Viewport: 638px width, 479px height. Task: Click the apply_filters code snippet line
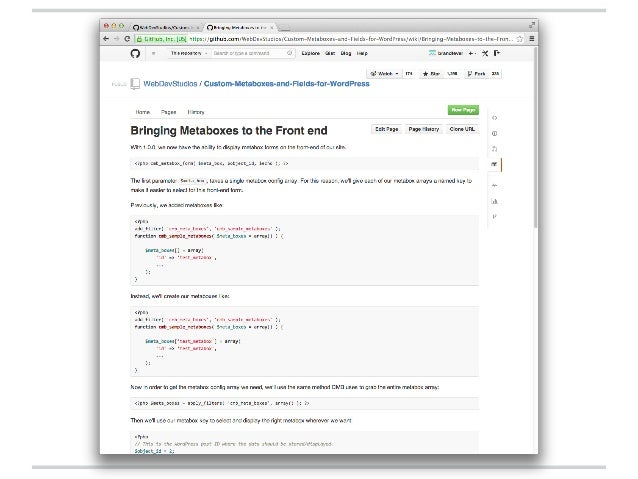pyautogui.click(x=222, y=403)
